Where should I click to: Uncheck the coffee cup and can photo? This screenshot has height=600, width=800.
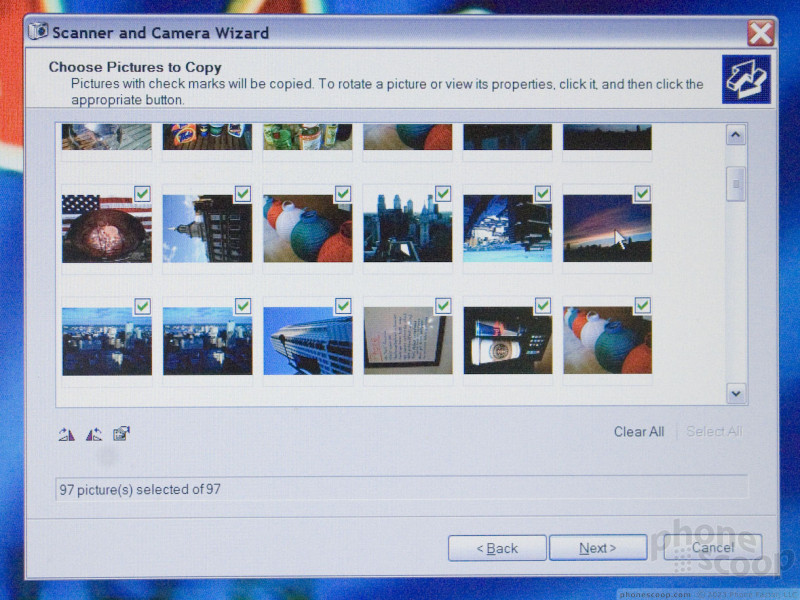(x=543, y=306)
